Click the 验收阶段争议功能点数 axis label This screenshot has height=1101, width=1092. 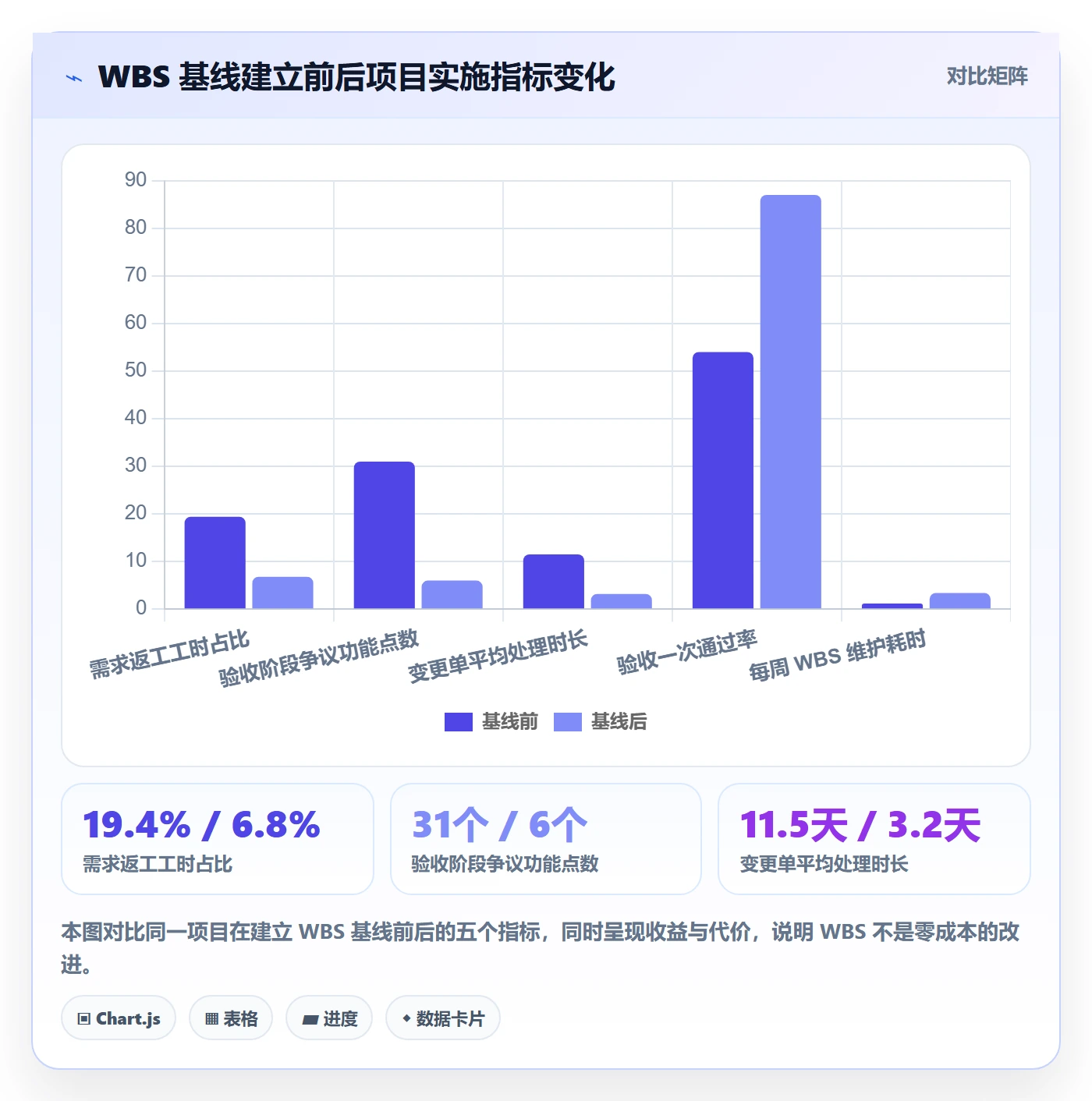(319, 658)
